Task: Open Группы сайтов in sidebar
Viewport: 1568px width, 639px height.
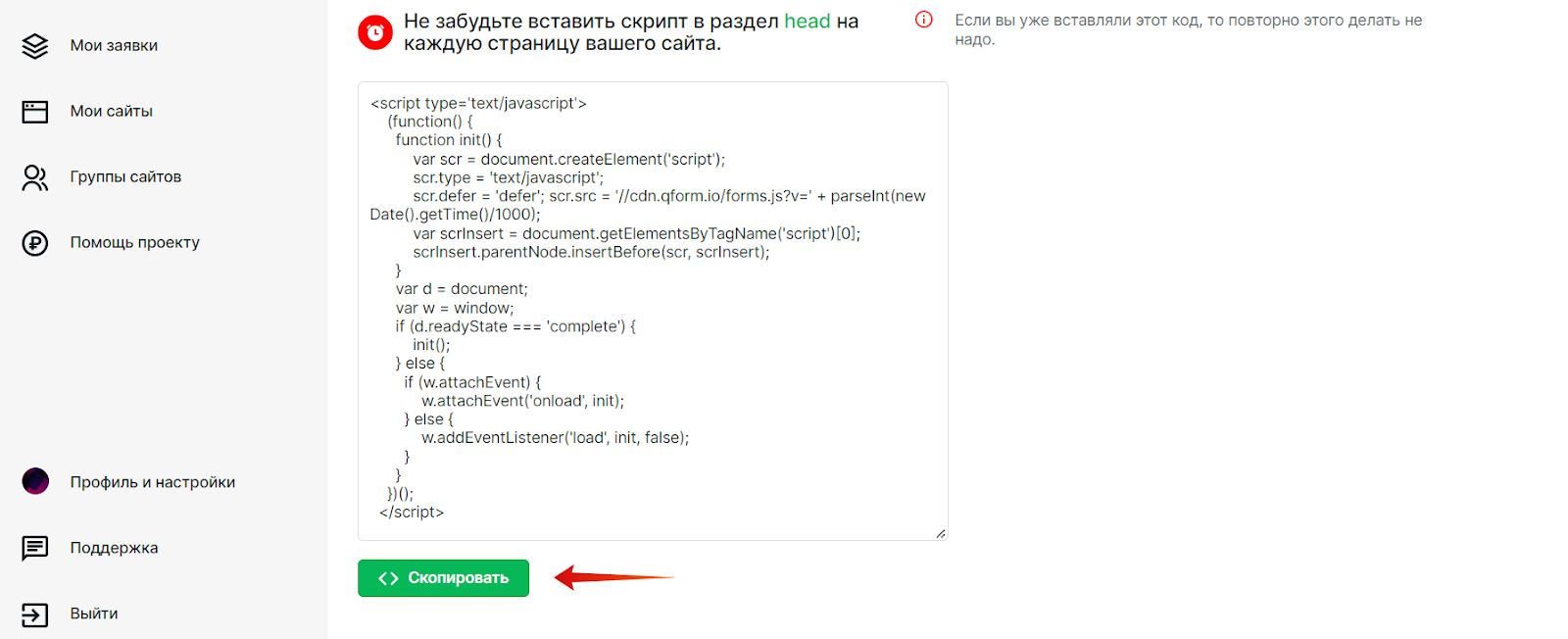Action: tap(125, 177)
